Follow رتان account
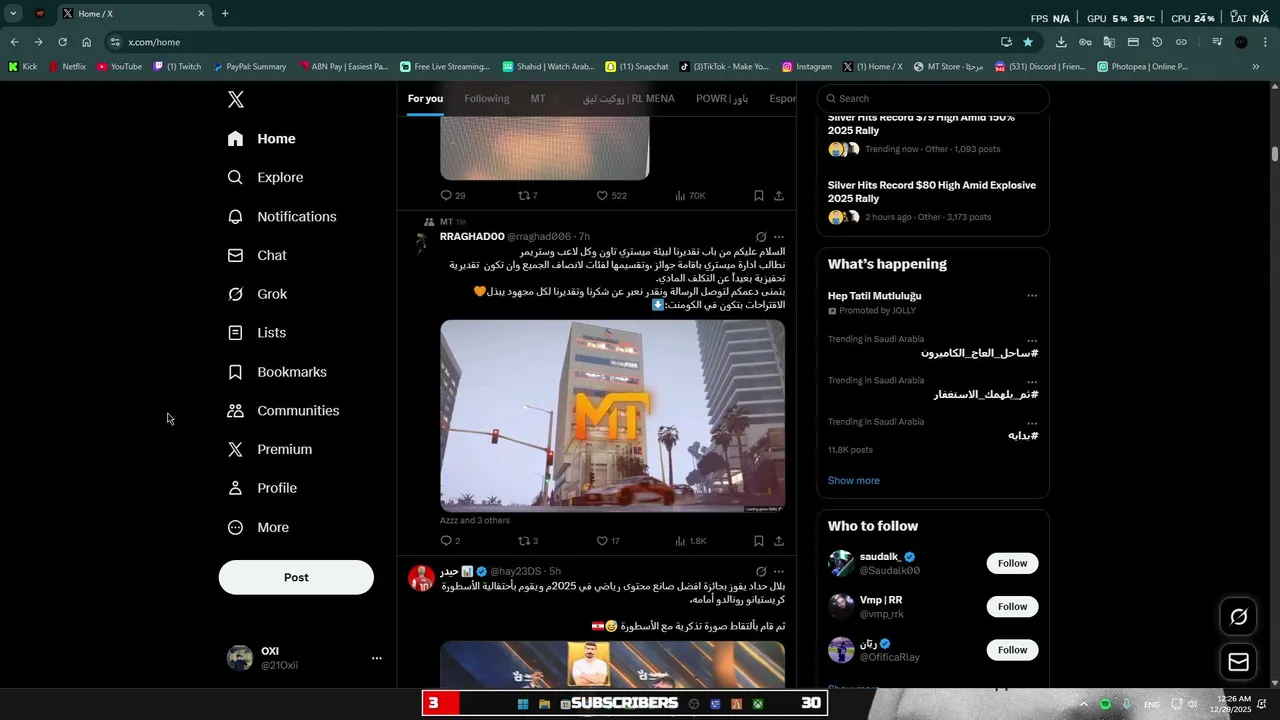Viewport: 1280px width, 720px height. point(1012,650)
